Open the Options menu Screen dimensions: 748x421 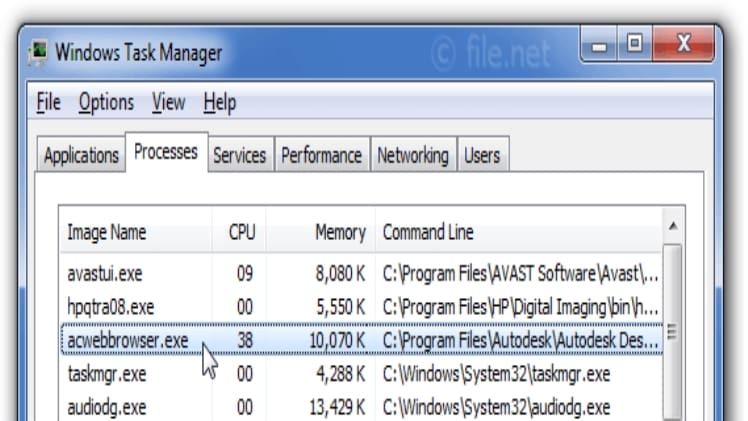(106, 102)
